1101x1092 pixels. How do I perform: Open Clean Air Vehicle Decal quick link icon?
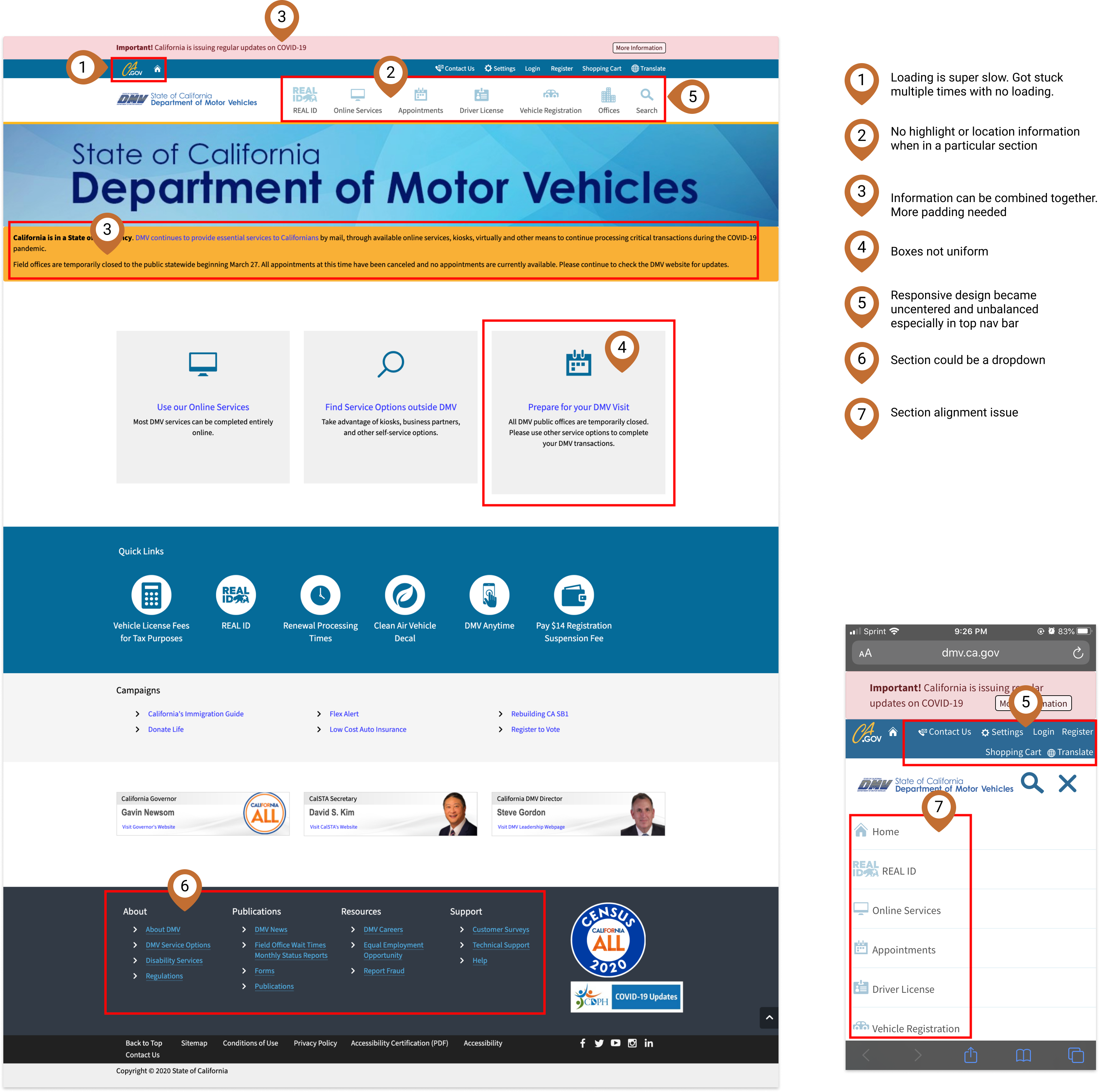tap(405, 595)
